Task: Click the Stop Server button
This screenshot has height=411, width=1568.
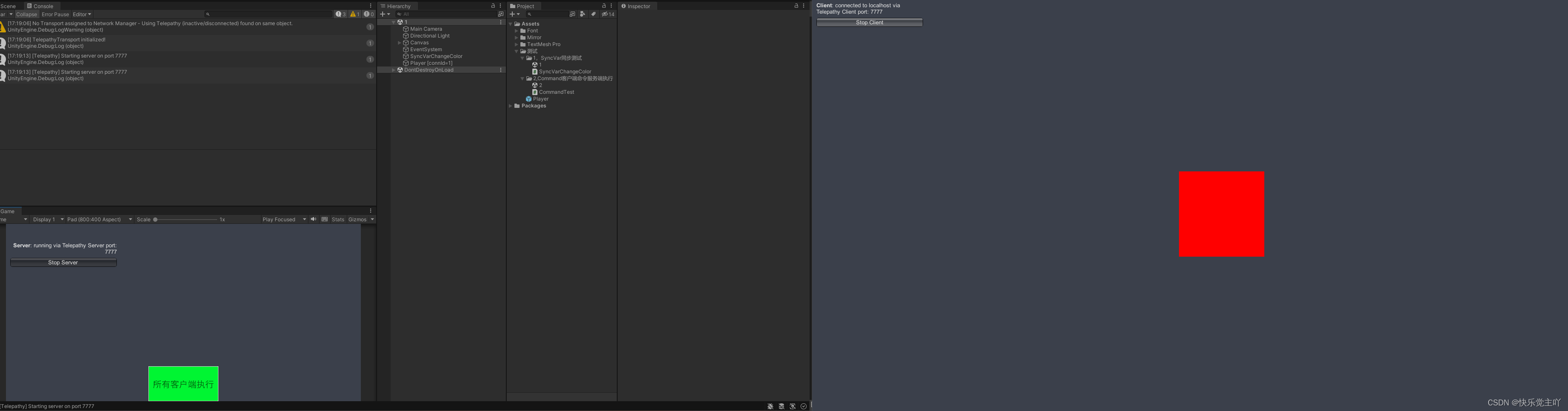Action: pos(63,262)
